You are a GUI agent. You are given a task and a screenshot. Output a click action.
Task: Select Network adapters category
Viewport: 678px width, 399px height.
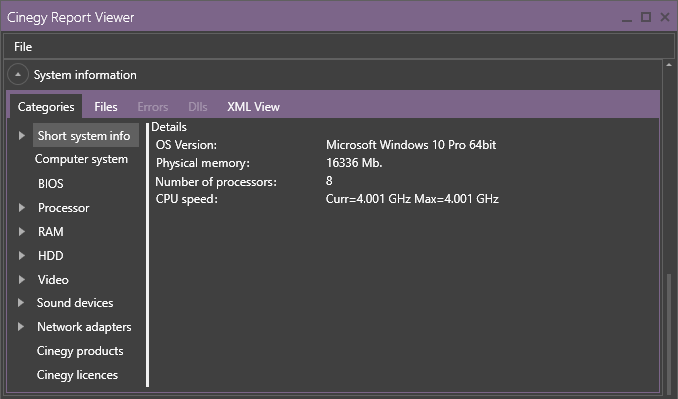click(84, 327)
